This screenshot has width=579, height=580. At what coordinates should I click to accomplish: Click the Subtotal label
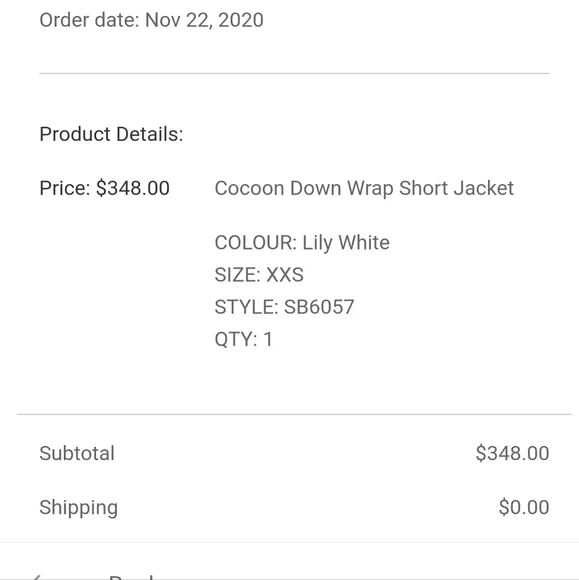(77, 453)
